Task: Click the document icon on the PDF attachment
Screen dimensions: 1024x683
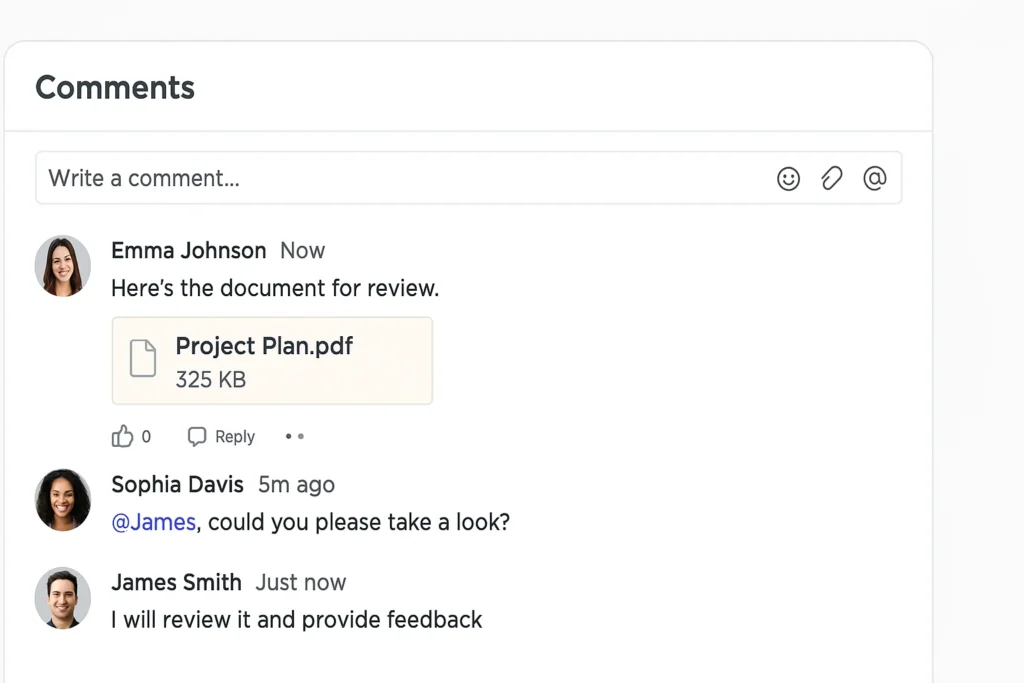Action: [143, 359]
